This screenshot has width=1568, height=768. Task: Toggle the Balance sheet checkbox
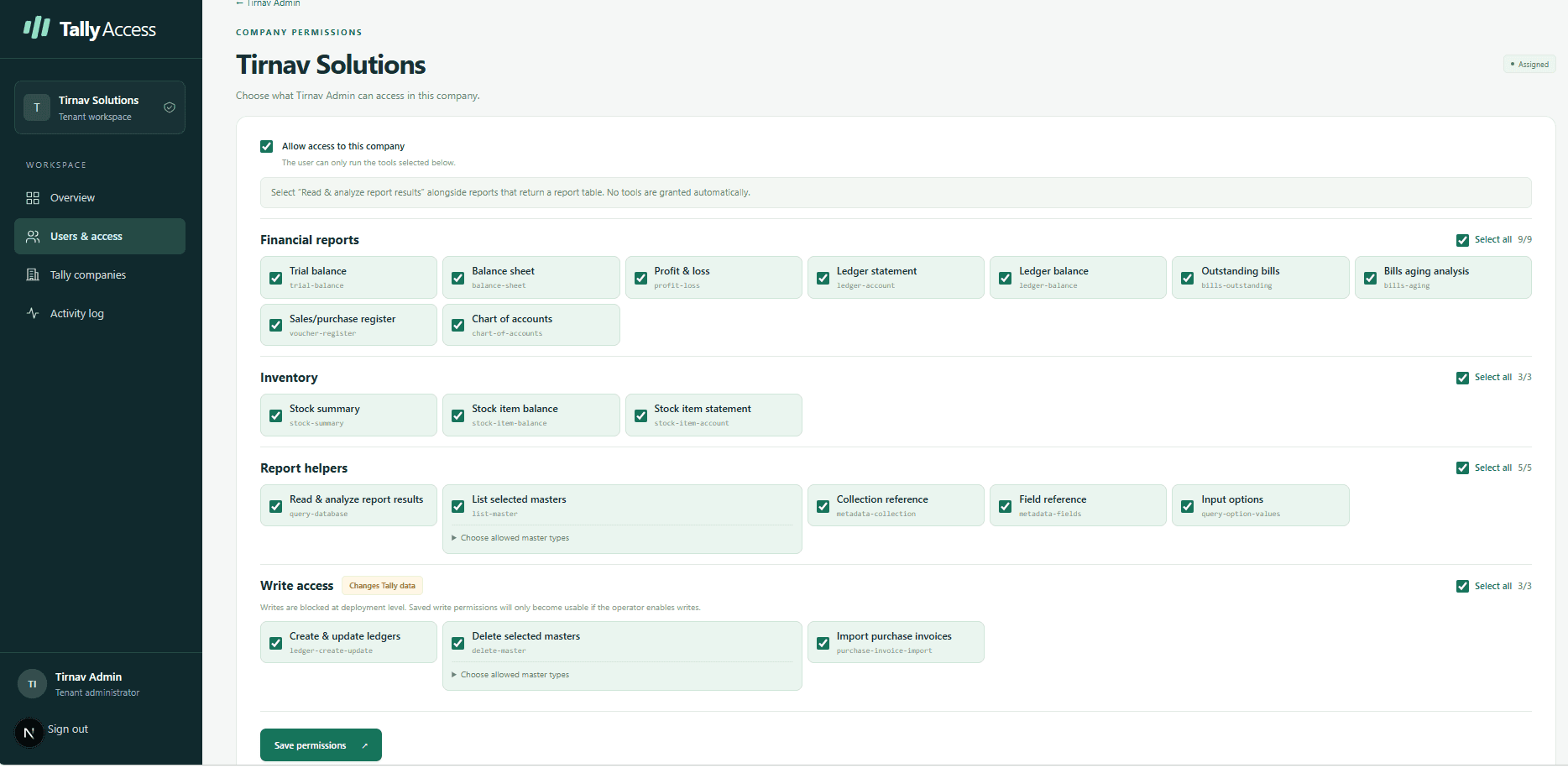[458, 278]
